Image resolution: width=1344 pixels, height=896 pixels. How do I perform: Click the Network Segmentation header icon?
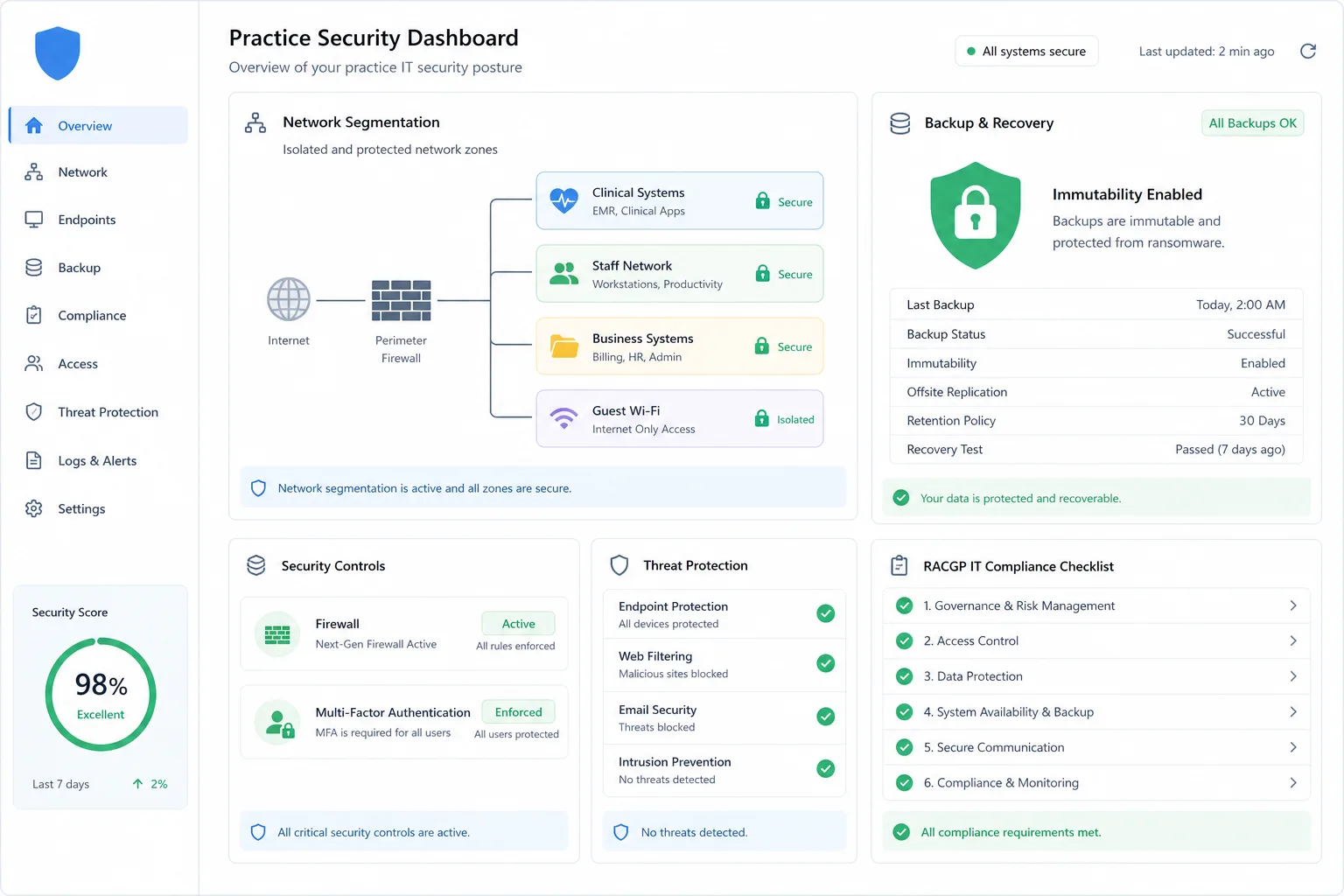[x=255, y=122]
